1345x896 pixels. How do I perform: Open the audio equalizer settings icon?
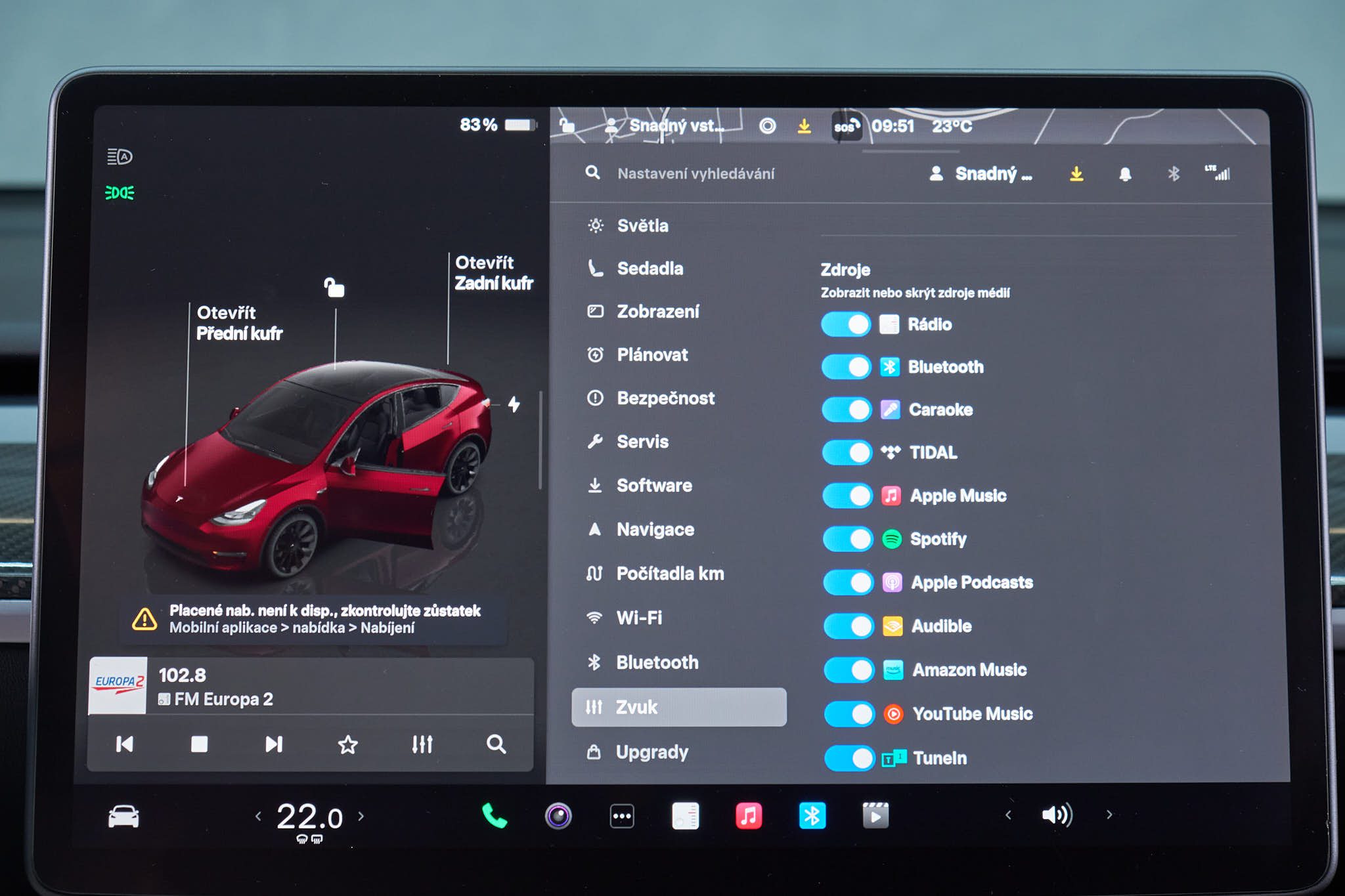pyautogui.click(x=422, y=744)
